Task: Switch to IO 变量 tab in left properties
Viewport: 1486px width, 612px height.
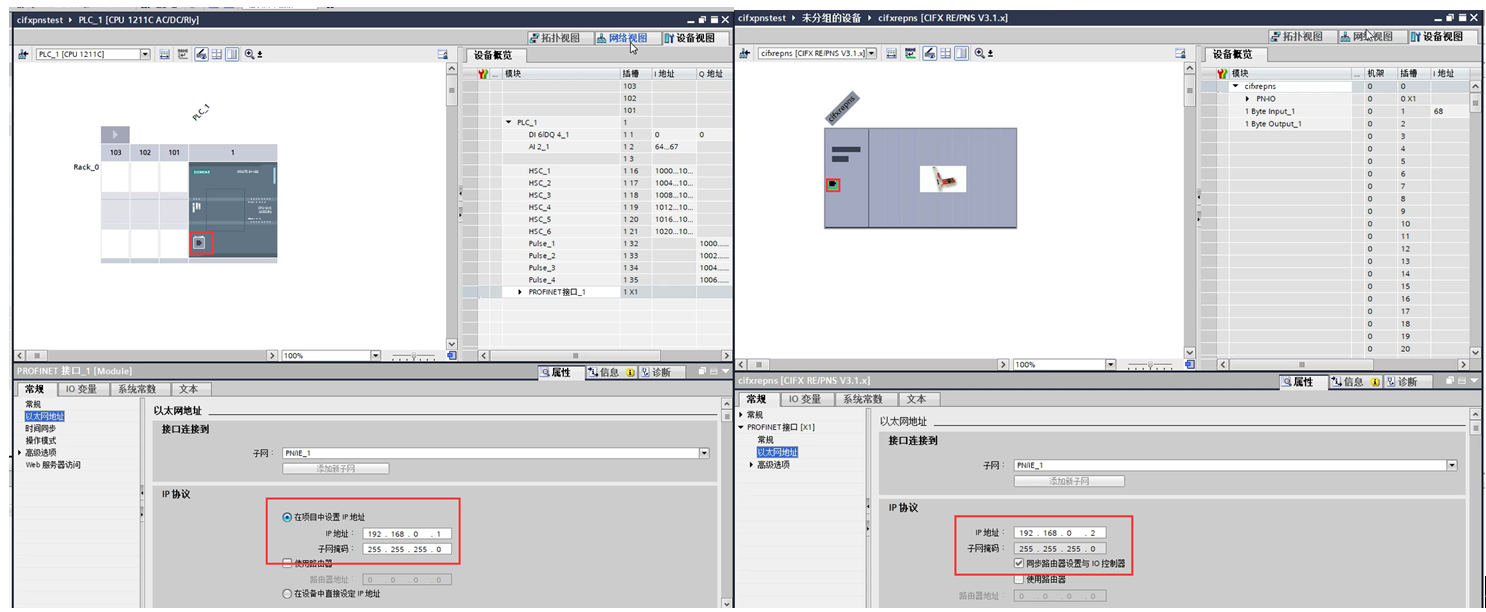Action: pos(82,389)
